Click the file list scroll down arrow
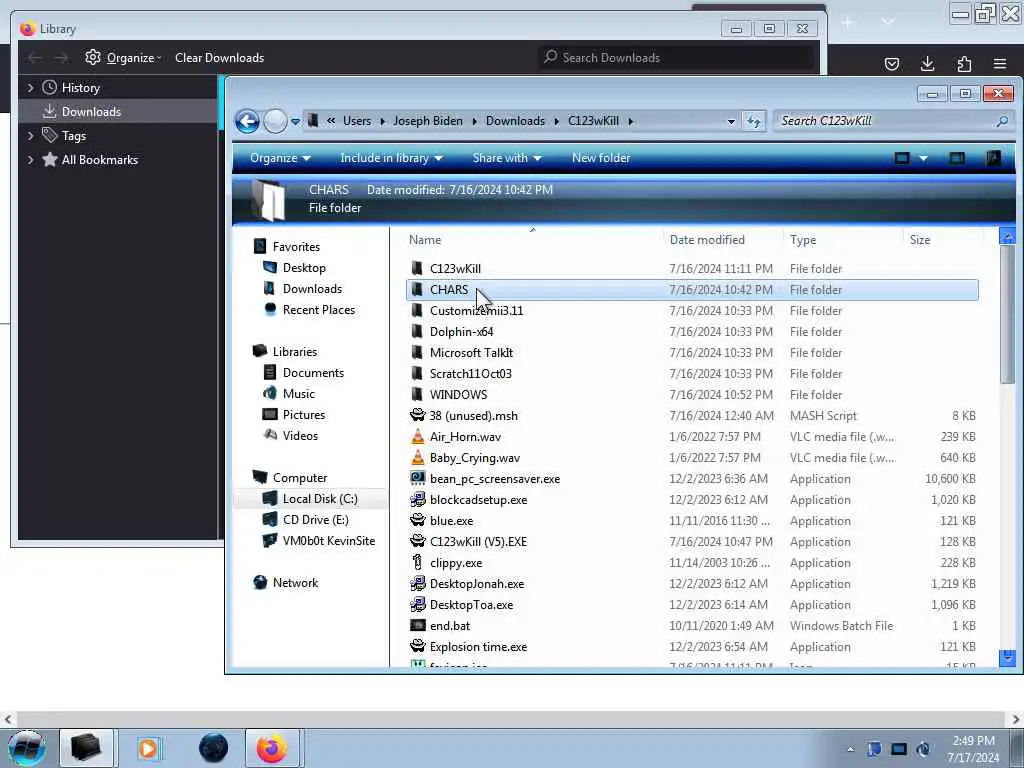 (1007, 658)
